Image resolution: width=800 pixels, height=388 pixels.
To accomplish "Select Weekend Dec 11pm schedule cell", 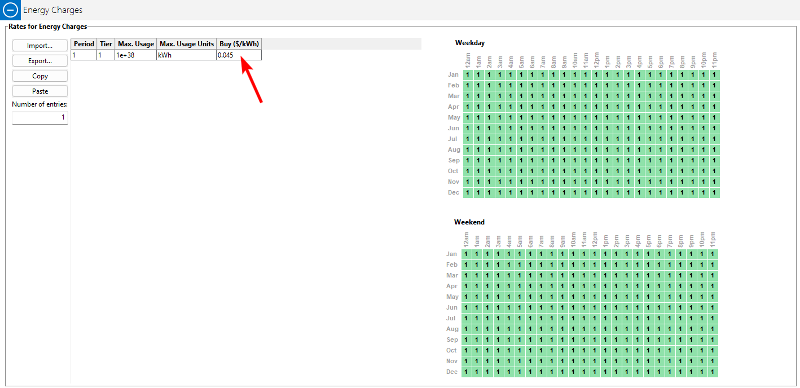I will pyautogui.click(x=713, y=372).
